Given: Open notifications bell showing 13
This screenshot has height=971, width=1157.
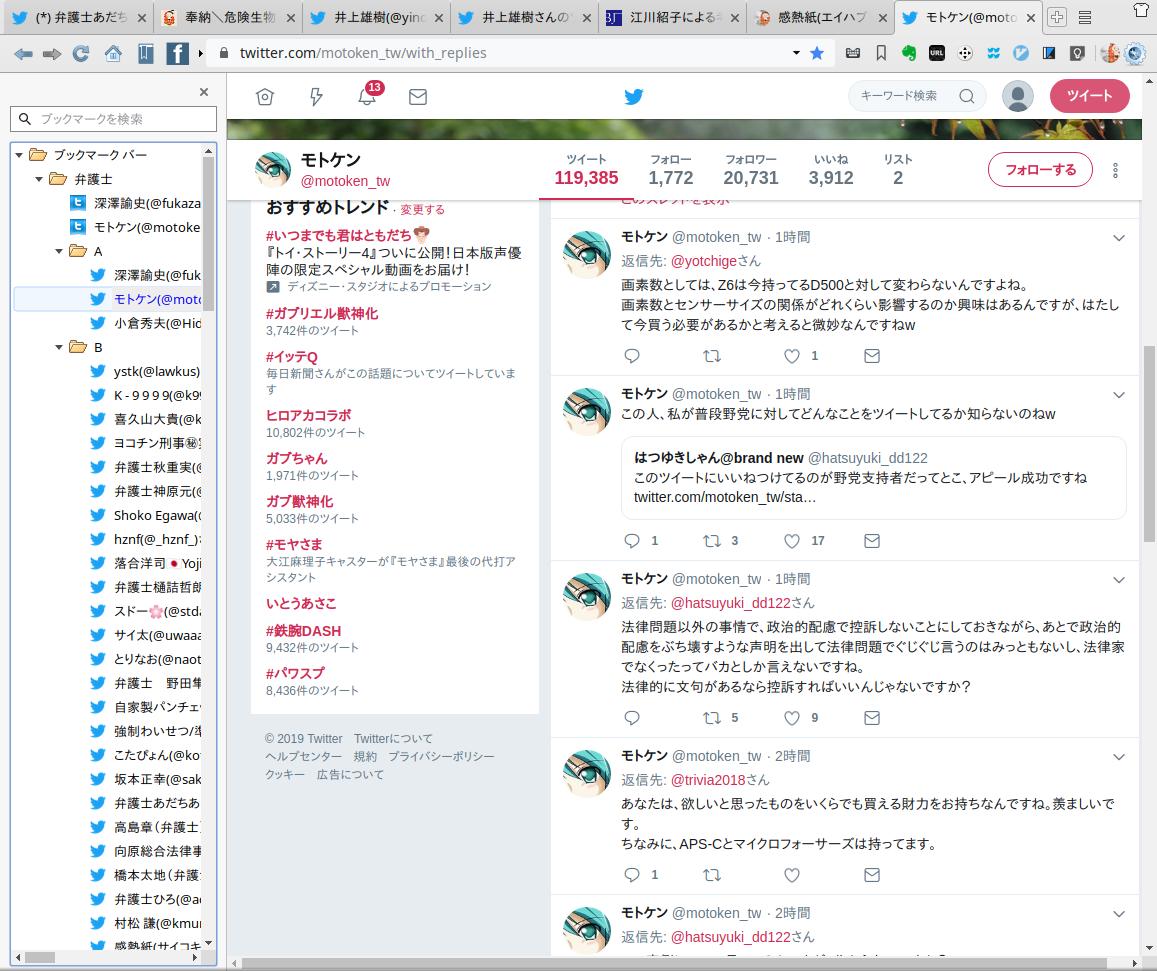Looking at the screenshot, I should point(367,95).
